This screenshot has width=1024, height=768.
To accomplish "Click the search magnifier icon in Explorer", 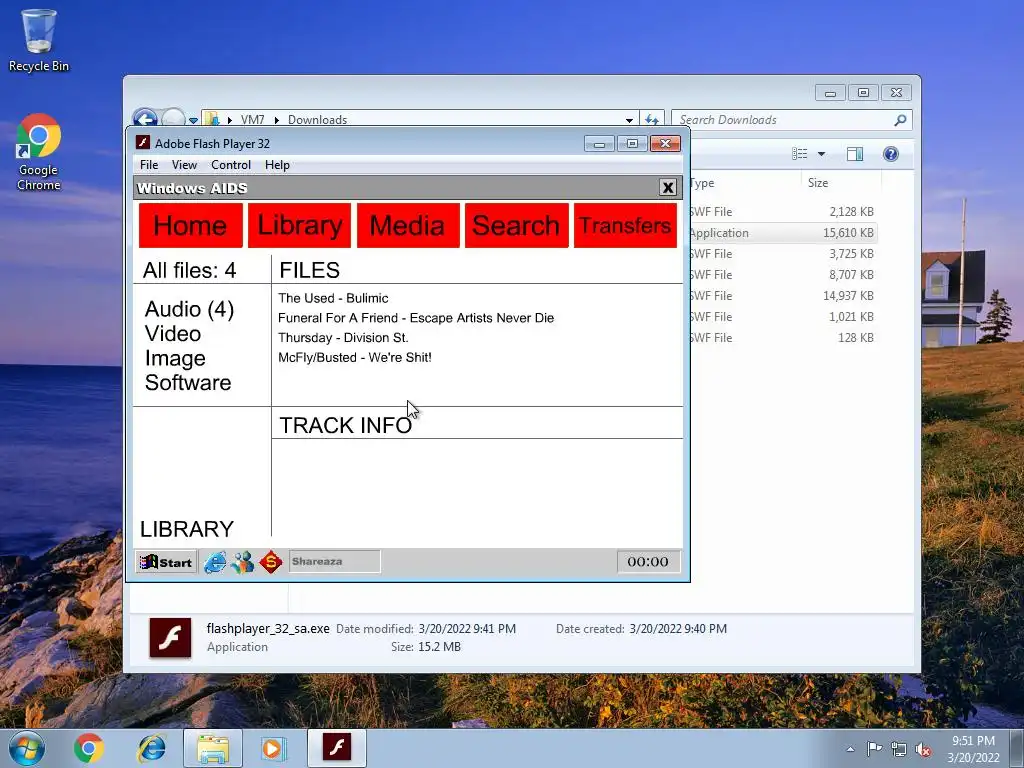I will tap(901, 120).
